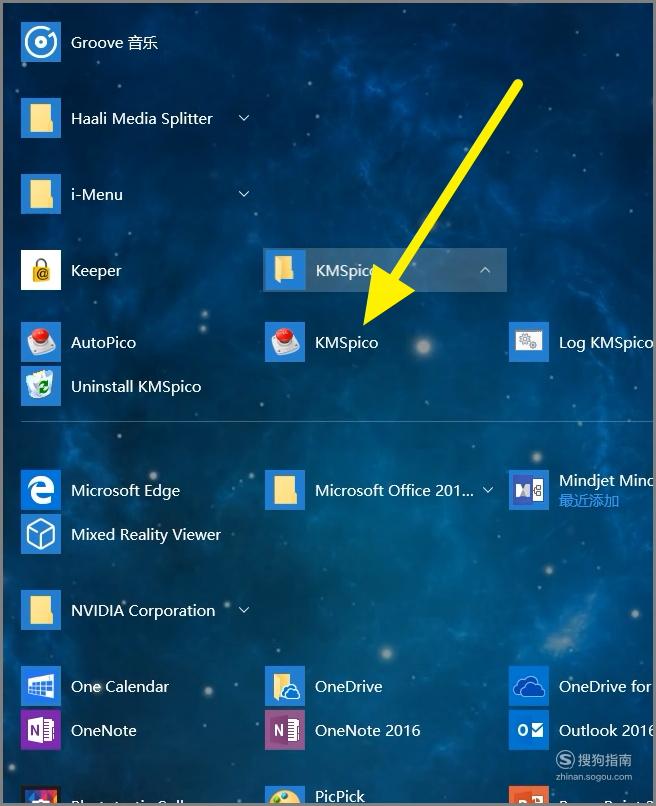656x806 pixels.
Task: Expand NVIDIA Corporation folder chevron
Action: (x=244, y=610)
